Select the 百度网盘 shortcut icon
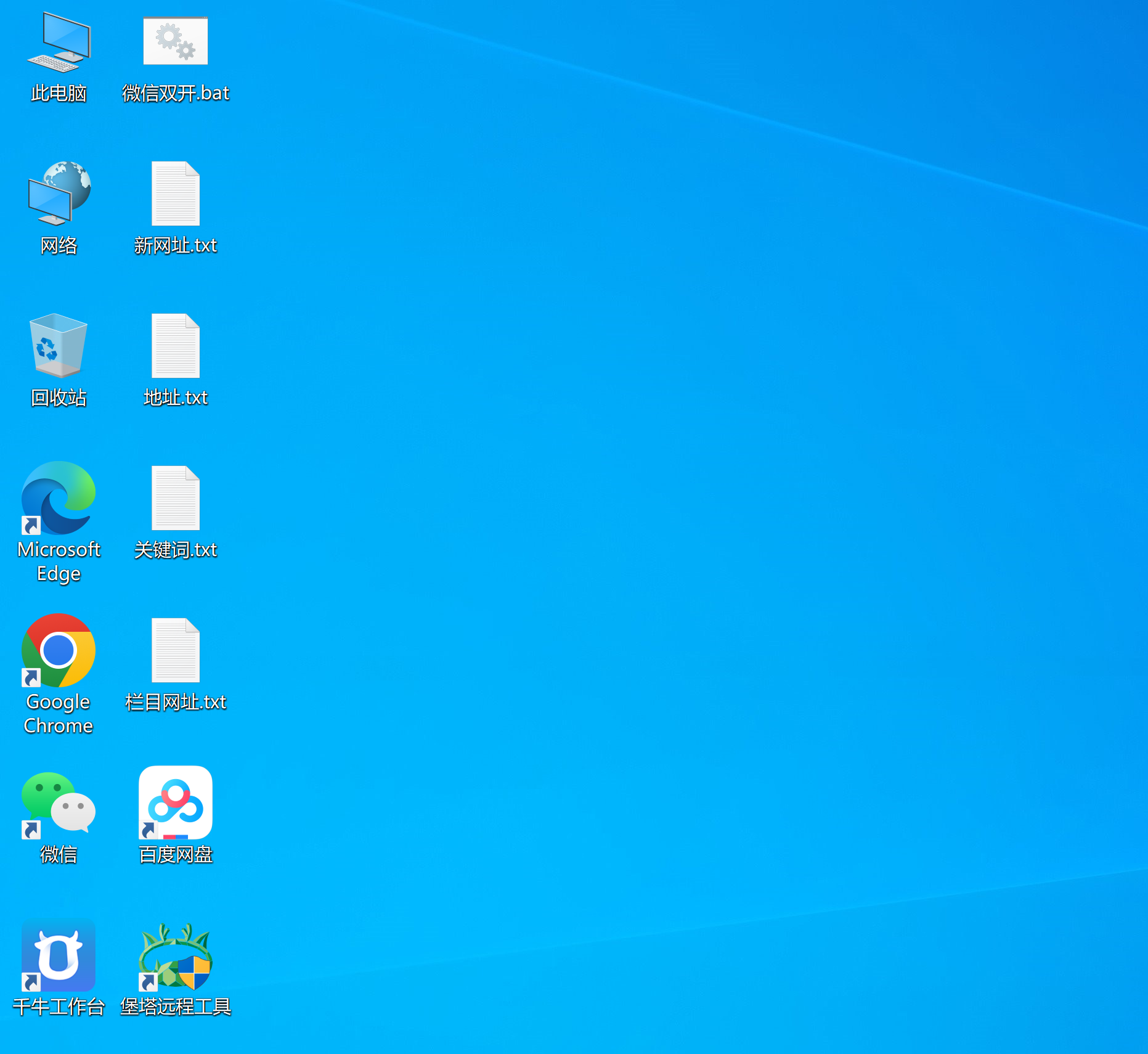Image resolution: width=1148 pixels, height=1054 pixels. tap(176, 803)
